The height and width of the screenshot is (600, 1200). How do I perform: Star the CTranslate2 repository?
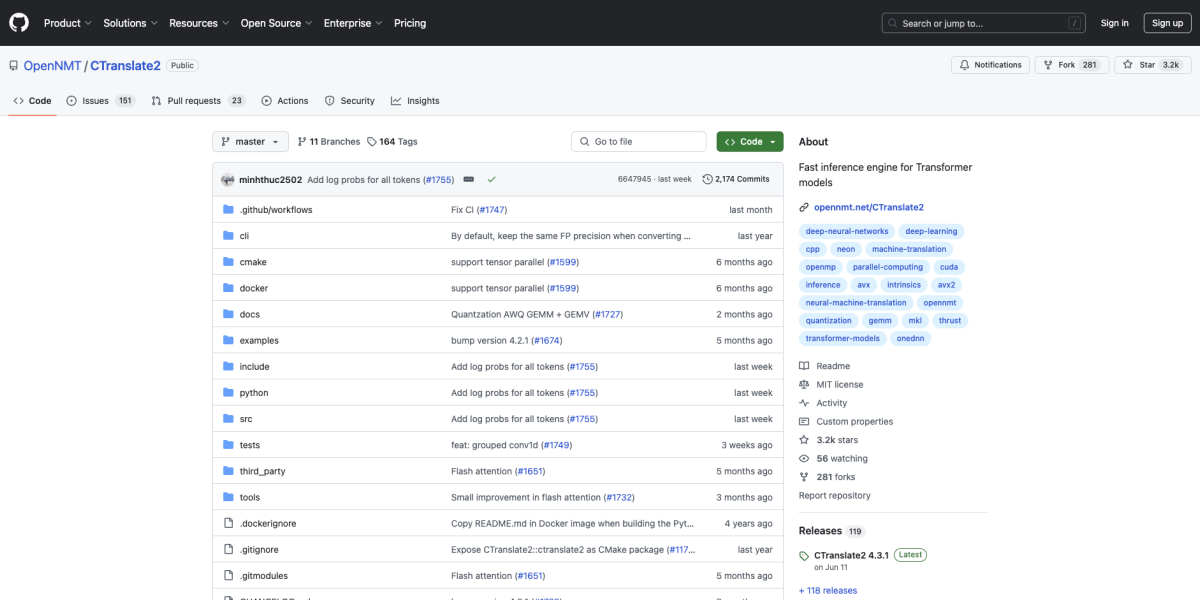(x=1152, y=65)
